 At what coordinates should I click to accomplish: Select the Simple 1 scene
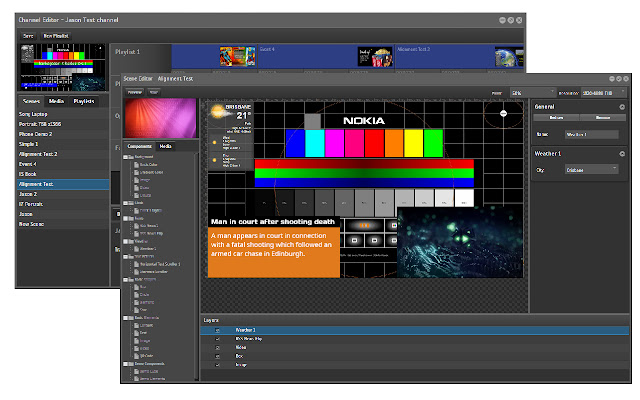pyautogui.click(x=63, y=144)
